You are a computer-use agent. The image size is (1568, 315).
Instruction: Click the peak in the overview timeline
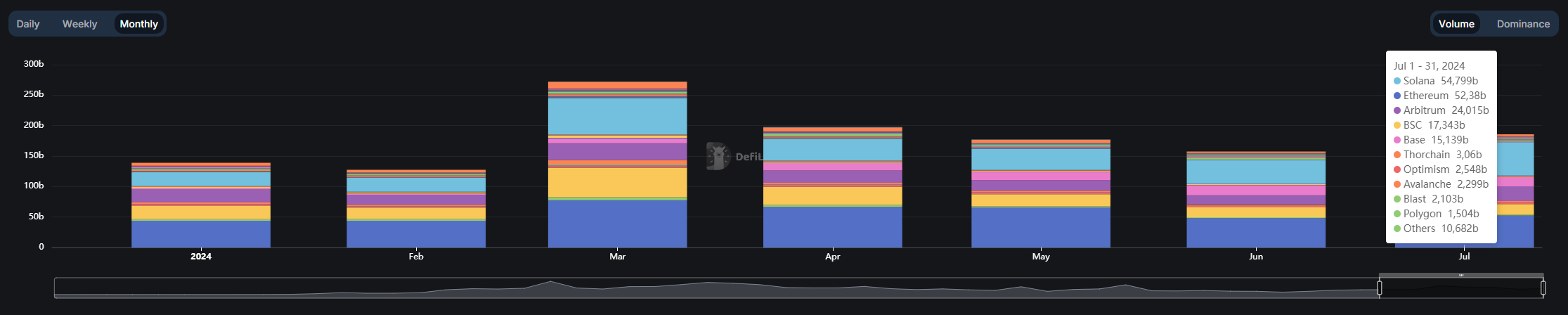550,282
